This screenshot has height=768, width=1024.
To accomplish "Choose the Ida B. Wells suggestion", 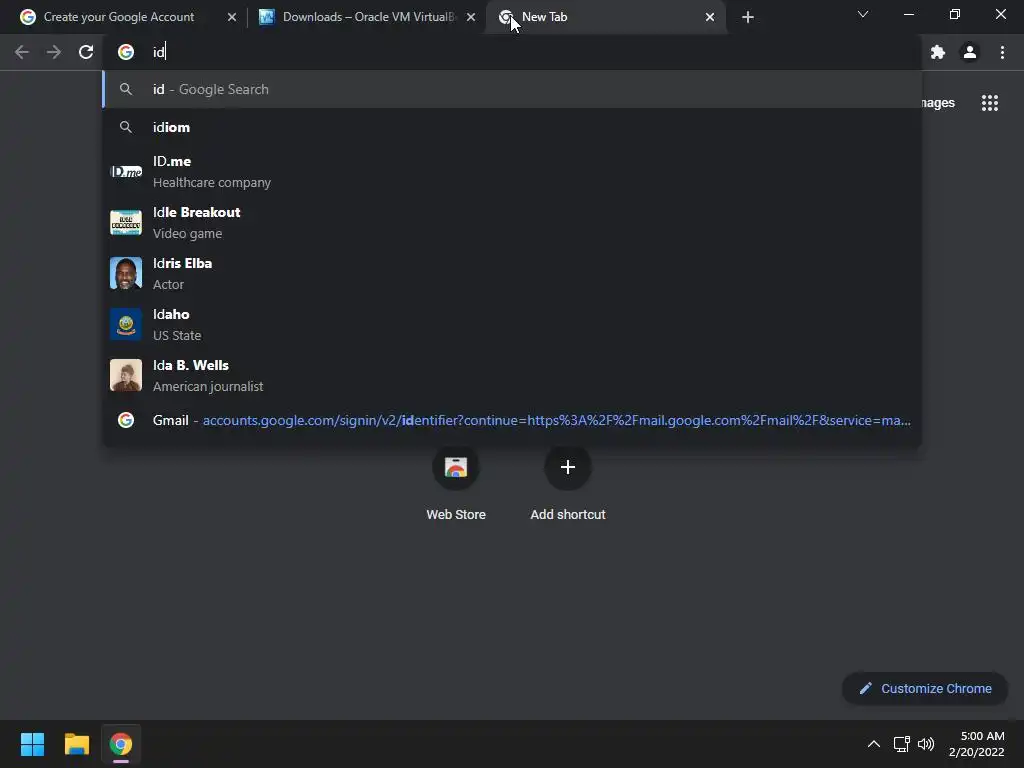I will [x=512, y=376].
